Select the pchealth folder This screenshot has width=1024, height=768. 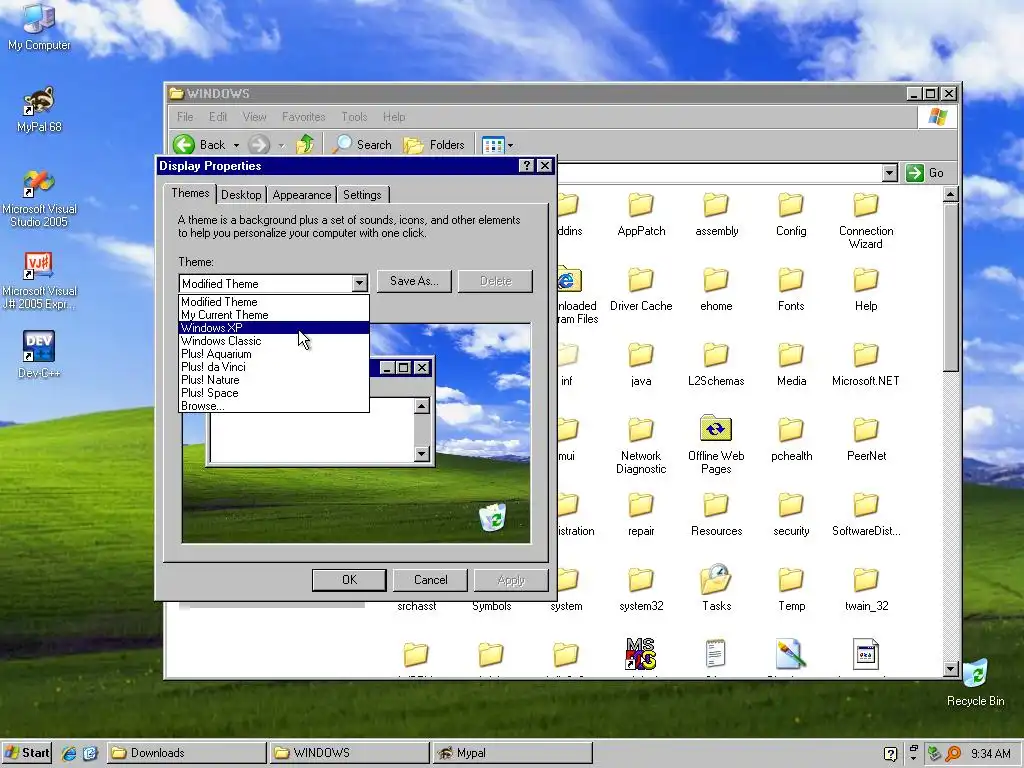[x=791, y=440]
